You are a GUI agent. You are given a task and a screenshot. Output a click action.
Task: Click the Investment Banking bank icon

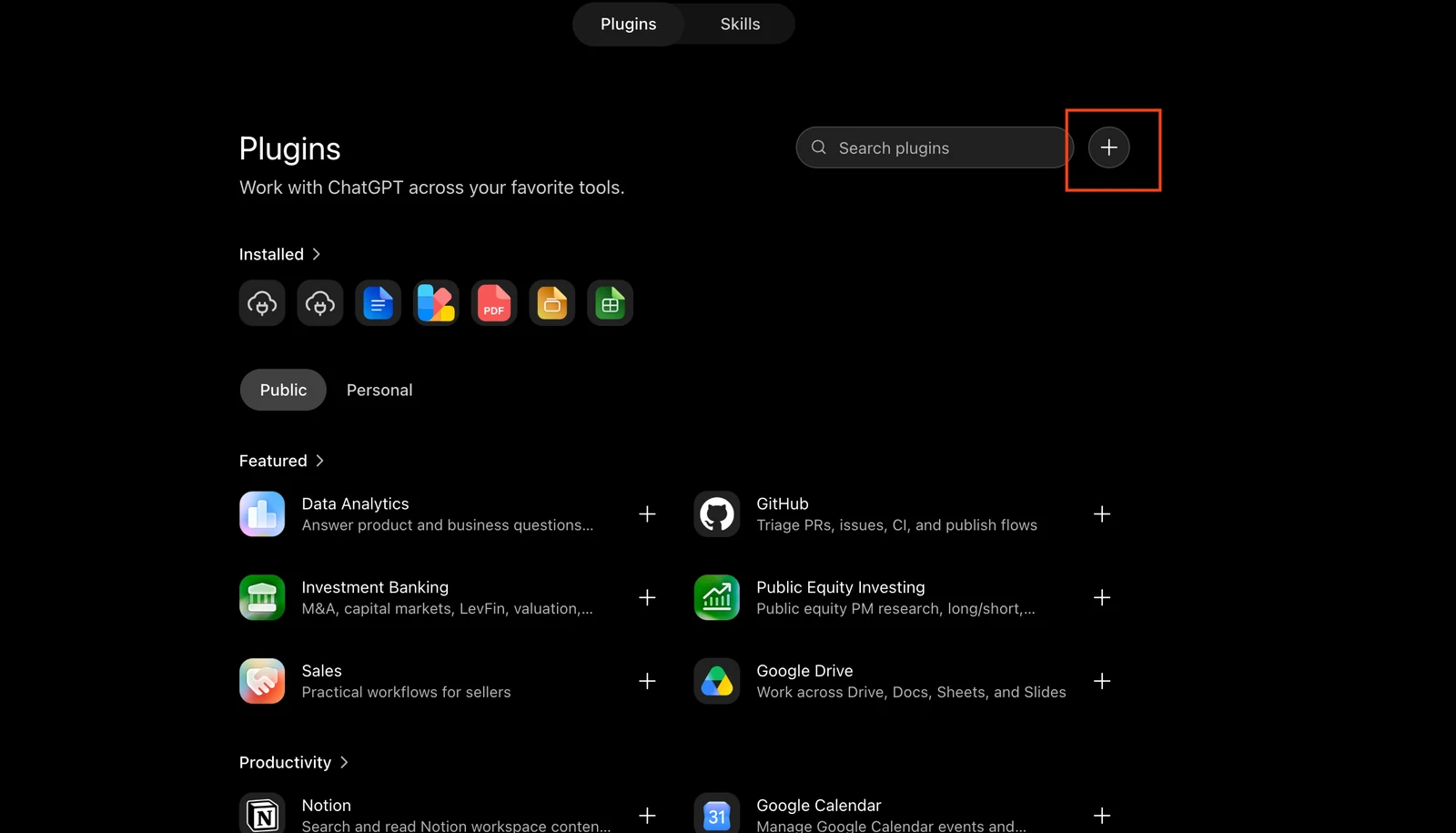click(262, 598)
